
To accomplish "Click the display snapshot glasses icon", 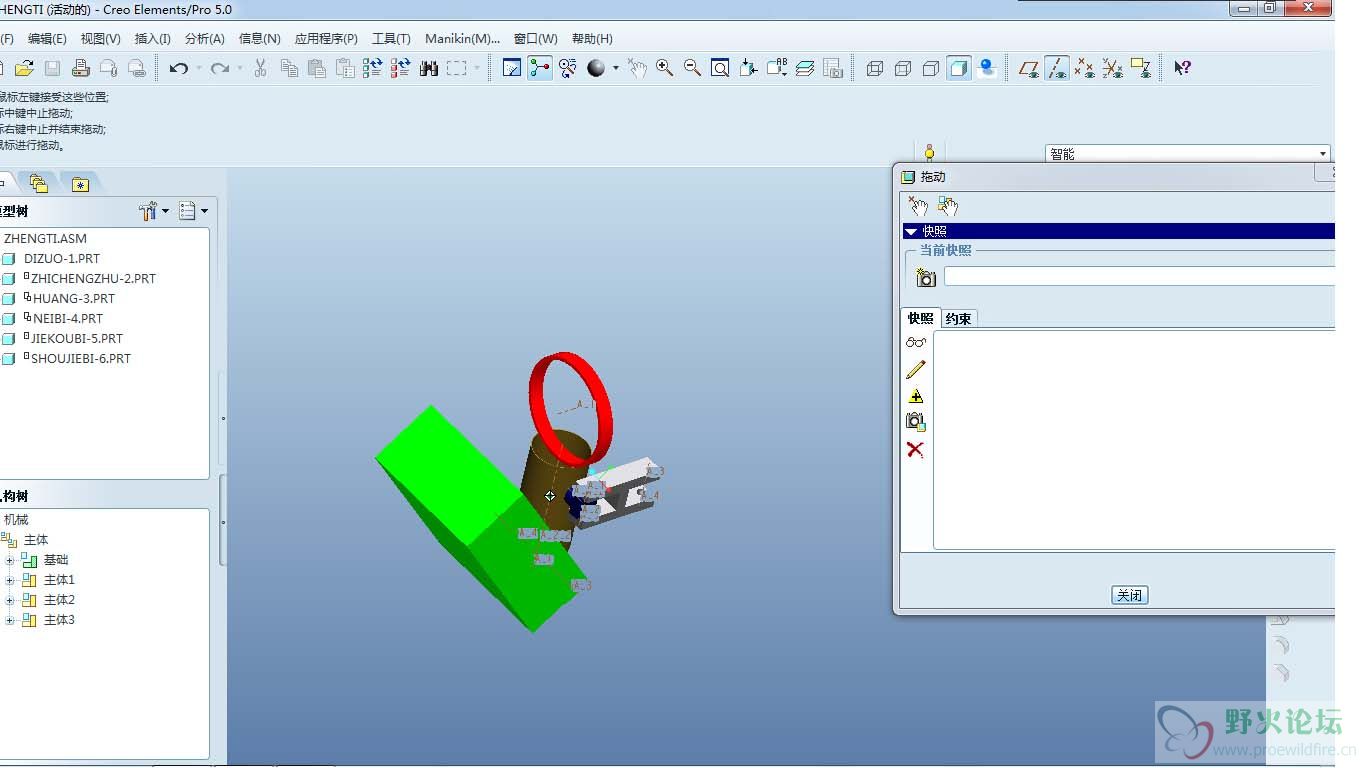I will (916, 342).
